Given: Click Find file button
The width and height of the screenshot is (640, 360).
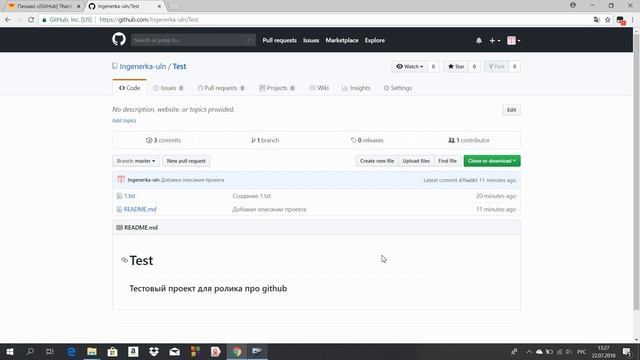Looking at the screenshot, I should 447,161.
